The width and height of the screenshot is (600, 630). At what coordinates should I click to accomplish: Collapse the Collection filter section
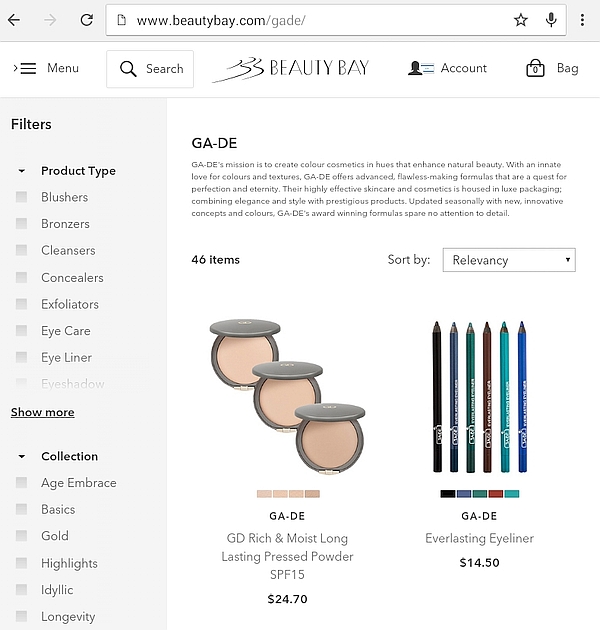(x=22, y=456)
